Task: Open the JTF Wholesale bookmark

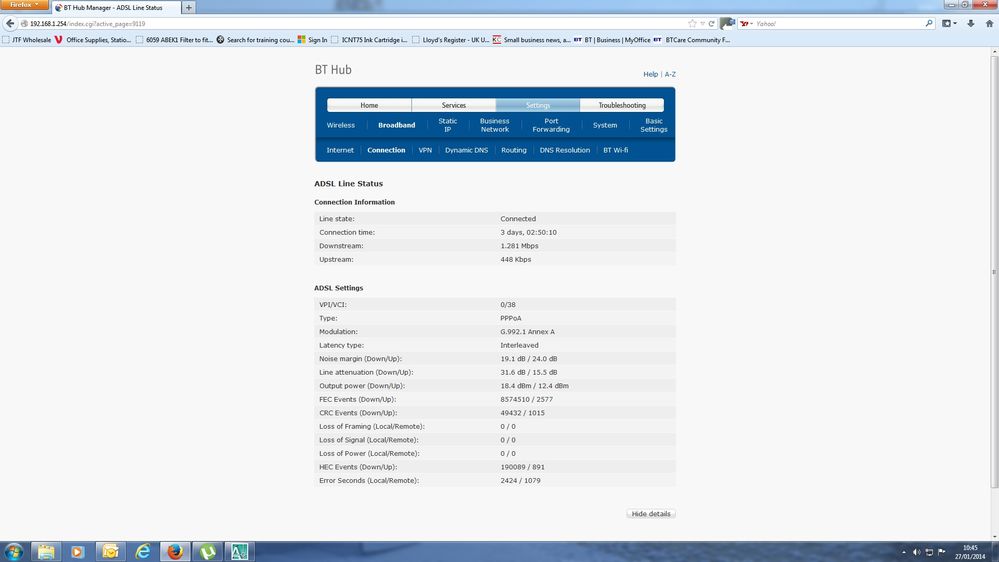Action: (26, 40)
